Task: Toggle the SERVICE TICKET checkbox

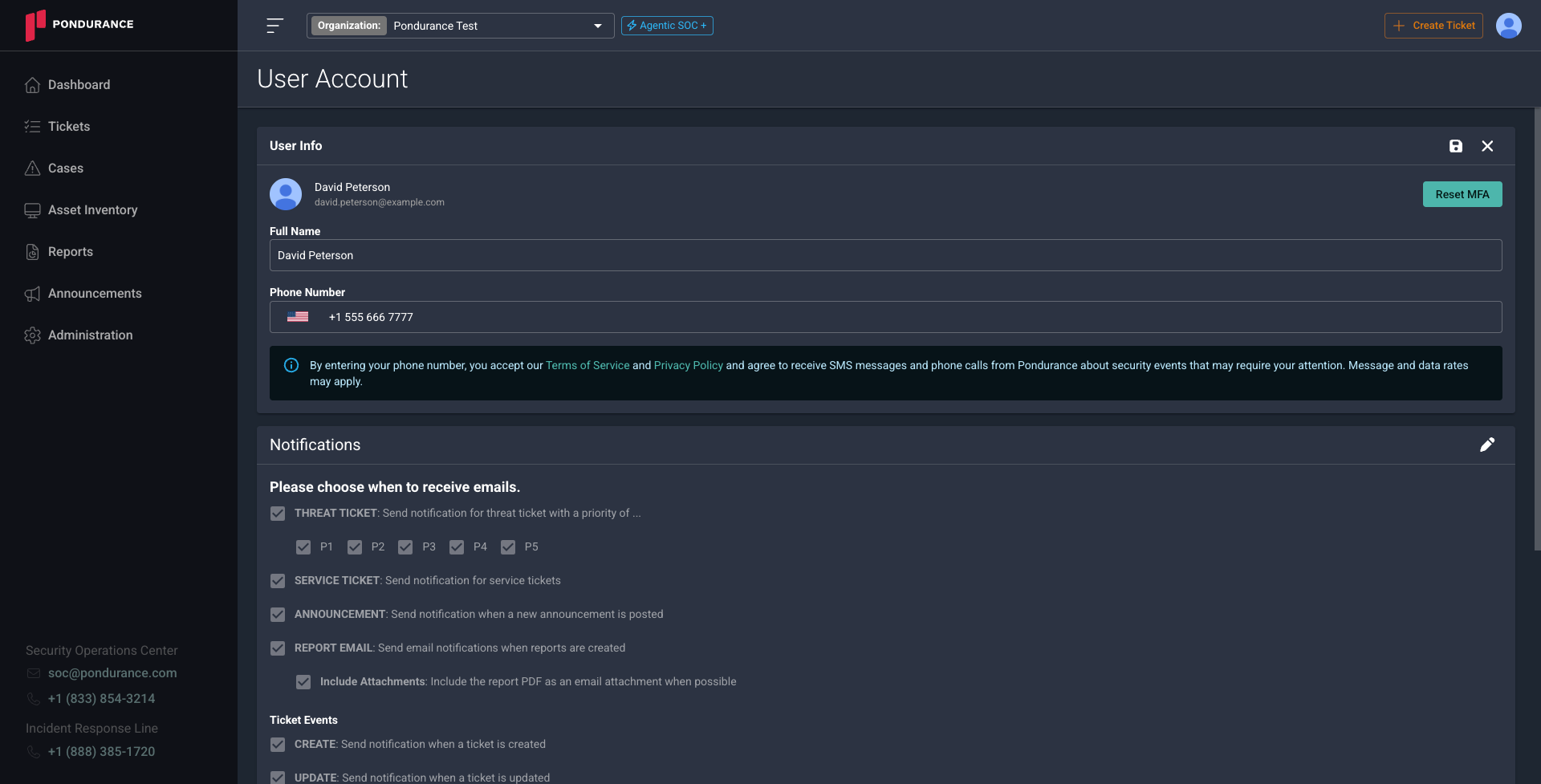Action: pyautogui.click(x=278, y=581)
